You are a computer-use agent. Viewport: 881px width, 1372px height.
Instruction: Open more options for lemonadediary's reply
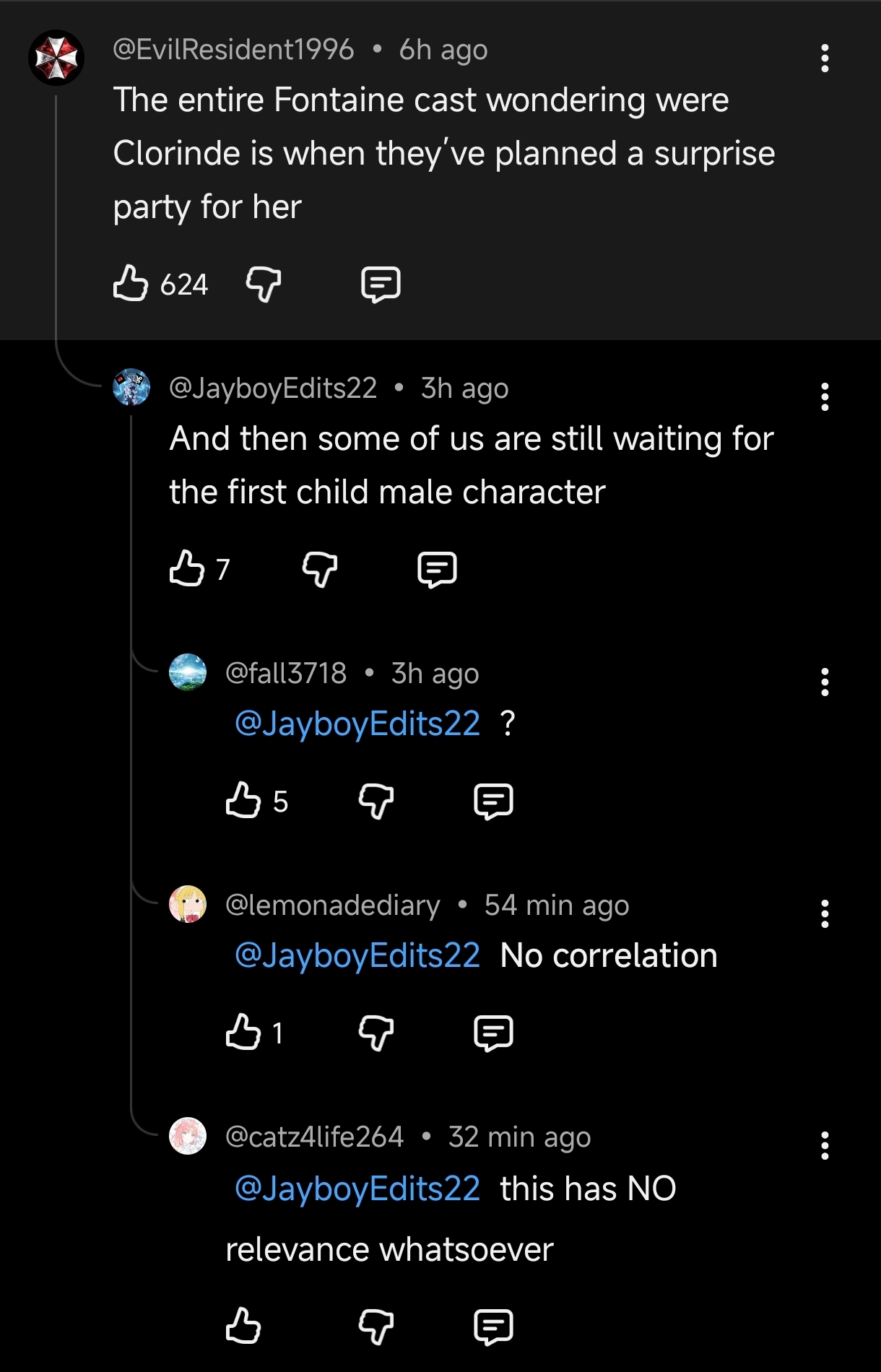(825, 914)
